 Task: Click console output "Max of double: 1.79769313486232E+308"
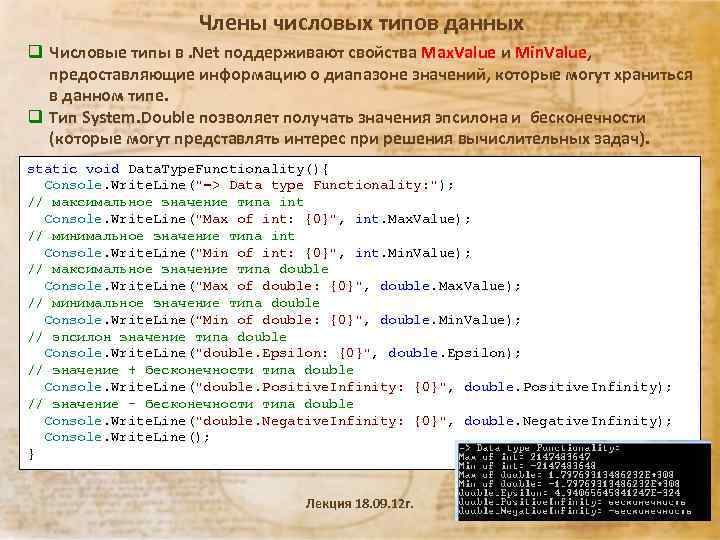[x=566, y=475]
